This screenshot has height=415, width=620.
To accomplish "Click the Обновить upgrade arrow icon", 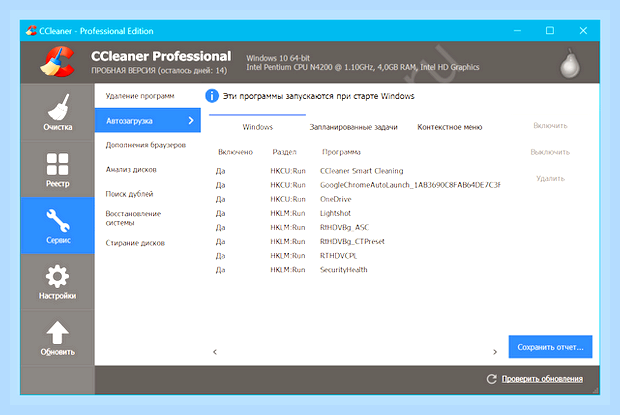I will 58,332.
